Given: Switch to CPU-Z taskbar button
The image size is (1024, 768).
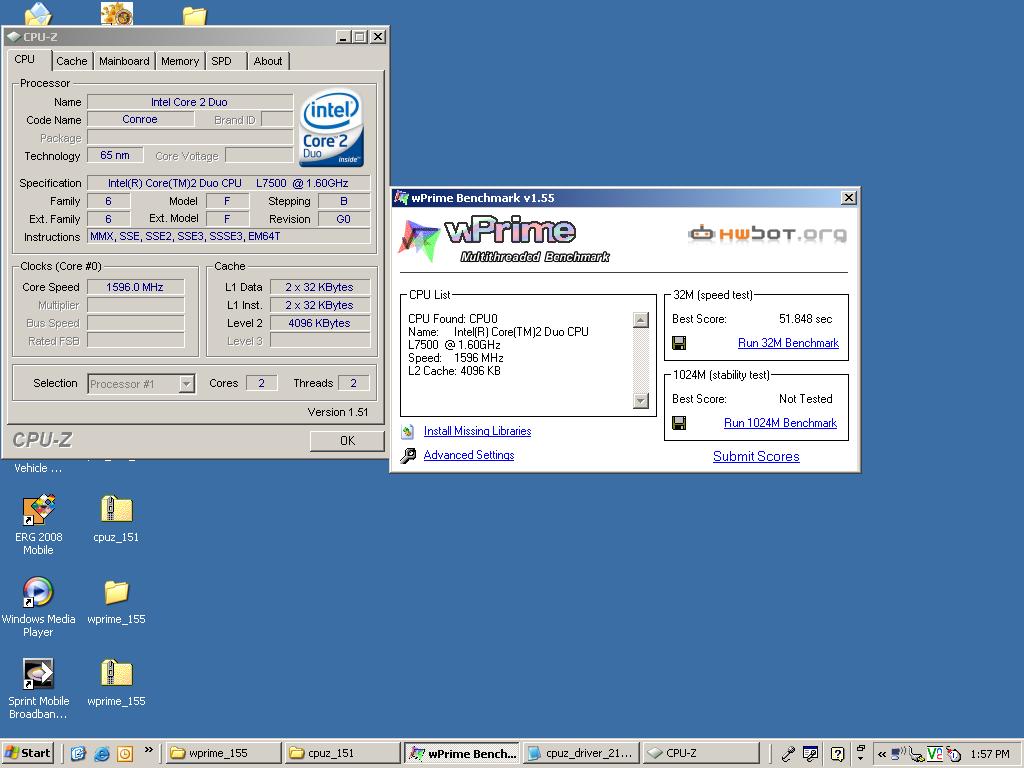Looking at the screenshot, I should coord(701,753).
